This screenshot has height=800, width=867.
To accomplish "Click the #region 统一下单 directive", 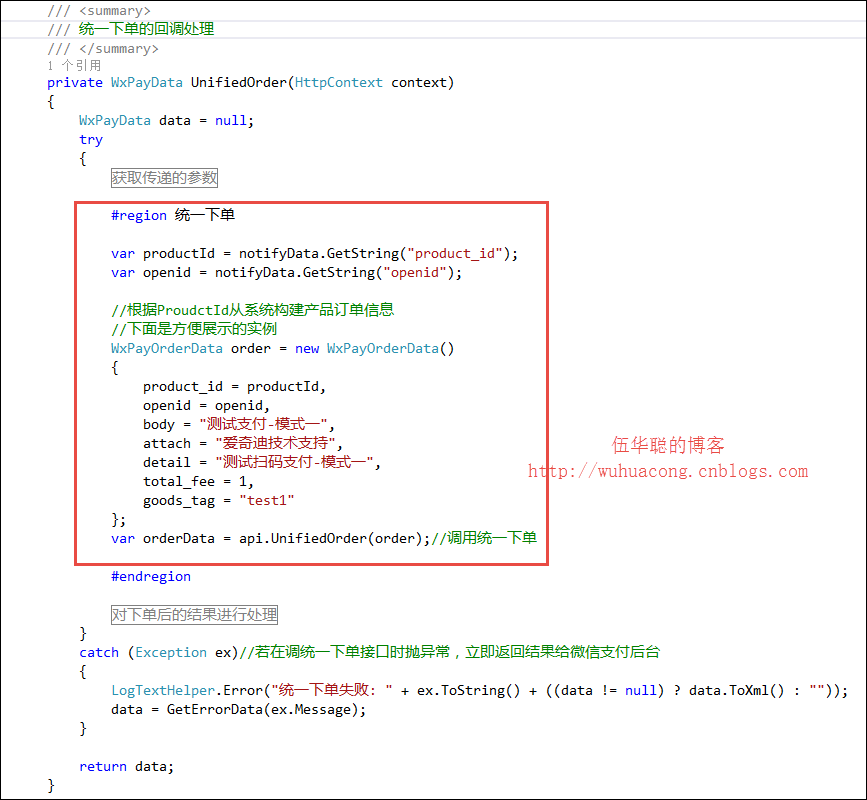I will coord(173,215).
